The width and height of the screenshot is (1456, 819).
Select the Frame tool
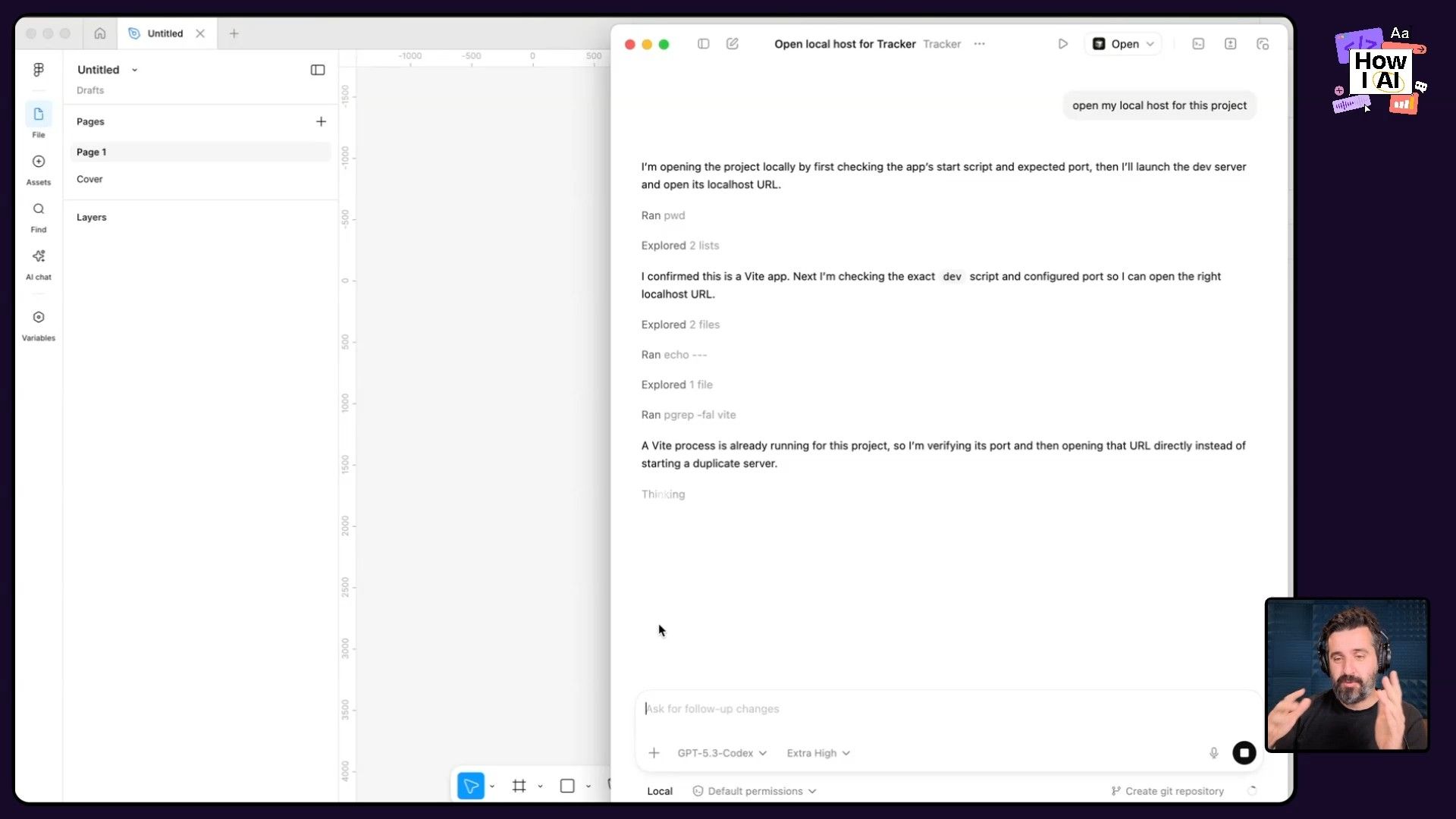tap(519, 786)
